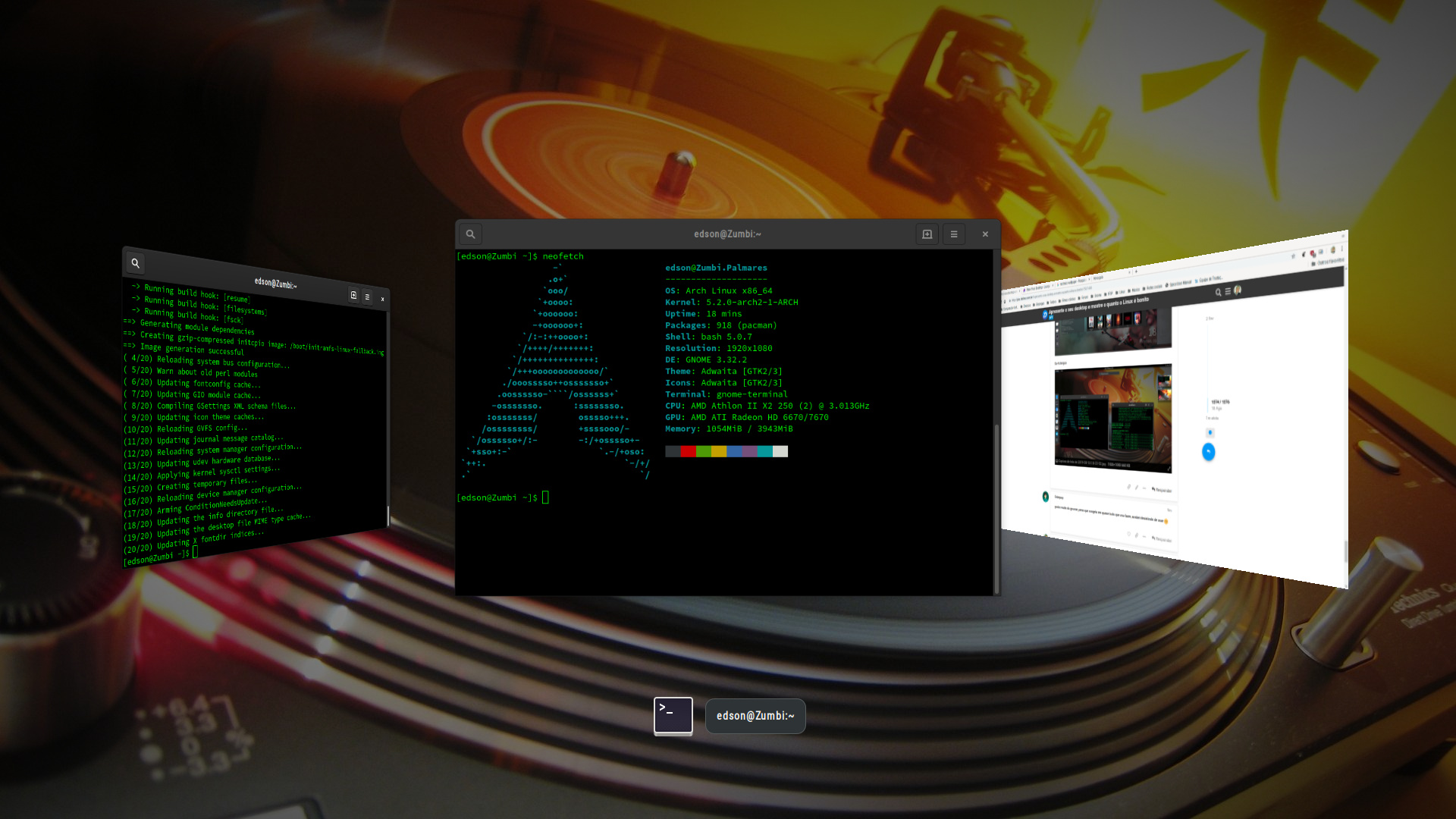Click the 'Packages: 918 (pacman)' line
This screenshot has height=819, width=1456.
click(x=721, y=325)
